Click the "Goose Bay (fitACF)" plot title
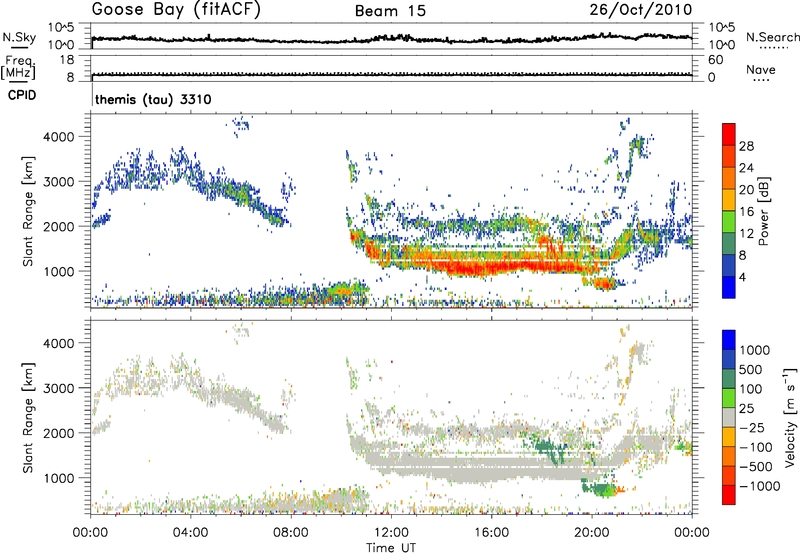This screenshot has height=554, width=800. (176, 10)
